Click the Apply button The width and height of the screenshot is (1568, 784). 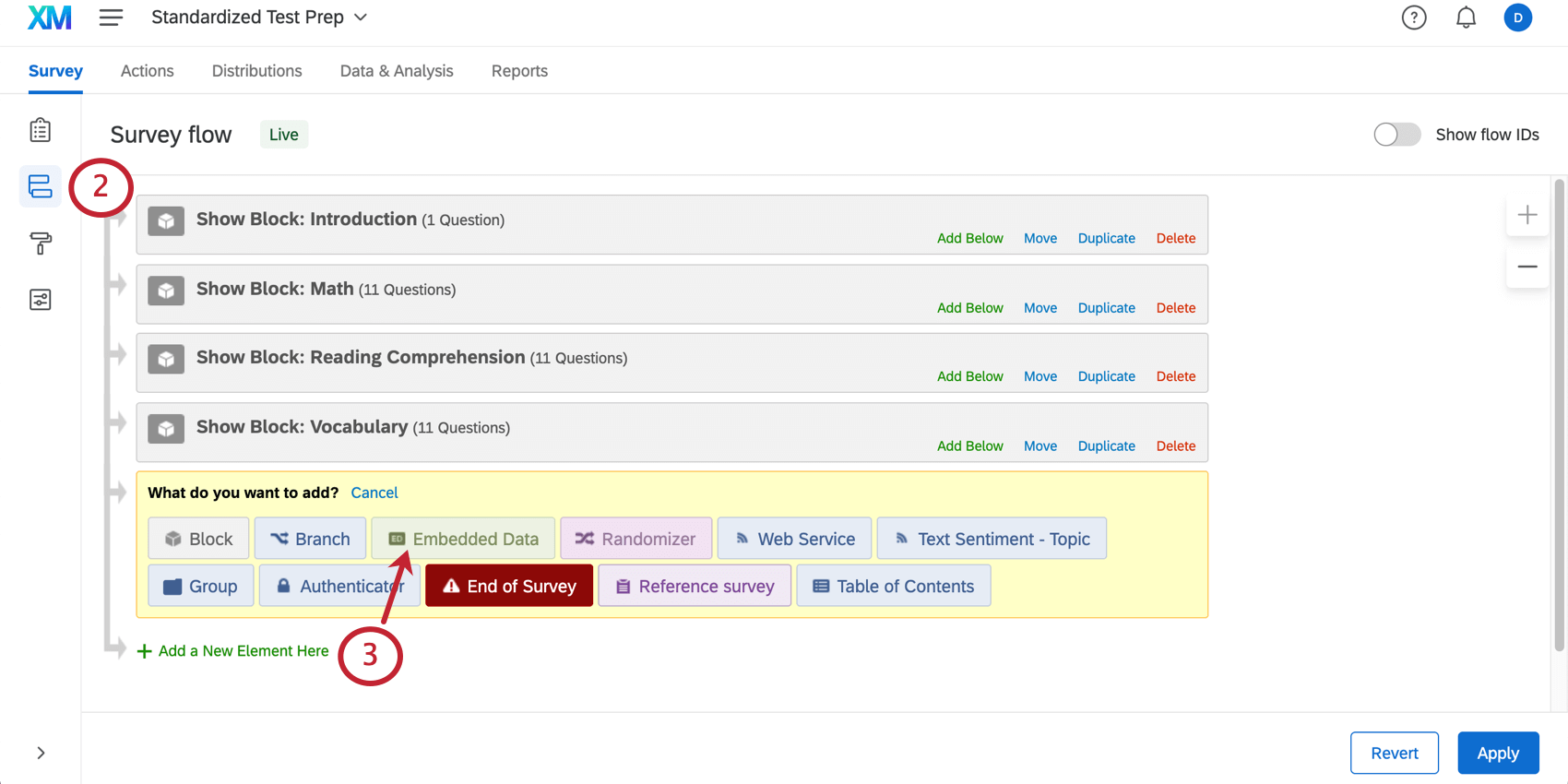pyautogui.click(x=1498, y=753)
